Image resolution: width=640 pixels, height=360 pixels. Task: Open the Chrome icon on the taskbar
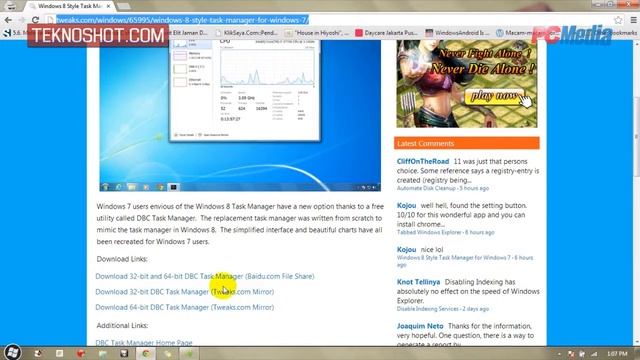(x=146, y=353)
